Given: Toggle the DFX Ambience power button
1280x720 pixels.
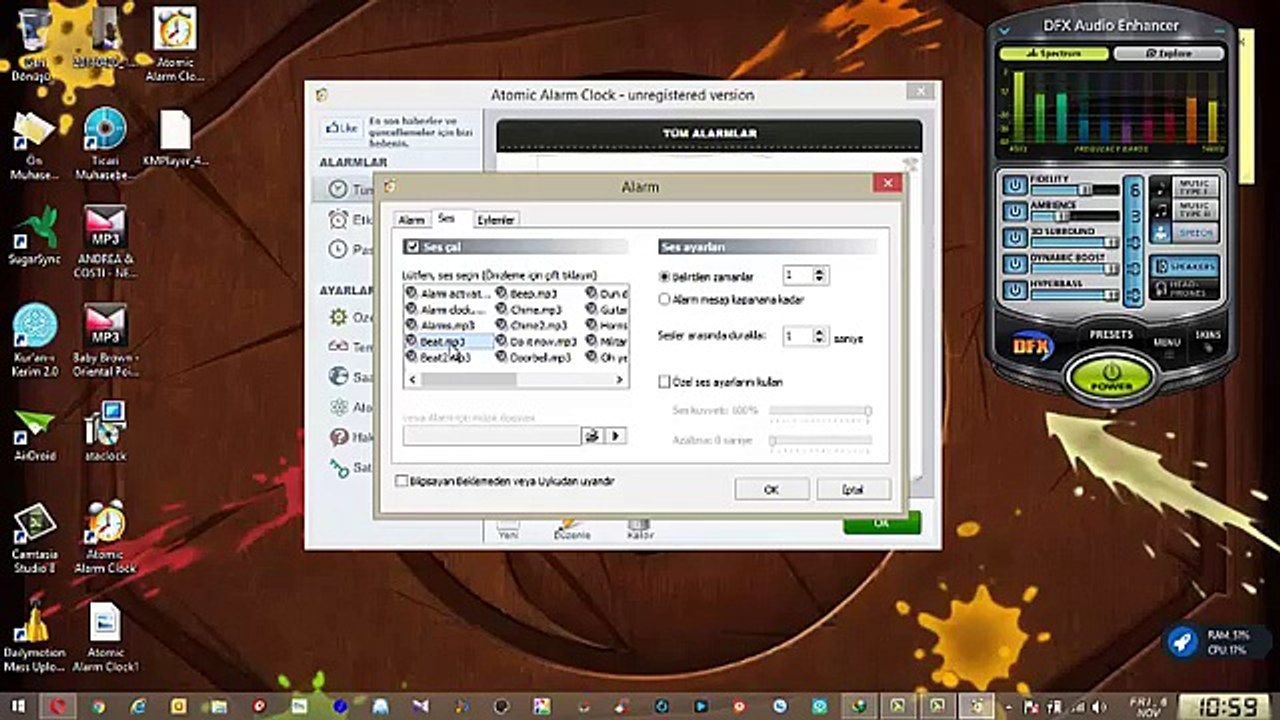Looking at the screenshot, I should point(1016,212).
